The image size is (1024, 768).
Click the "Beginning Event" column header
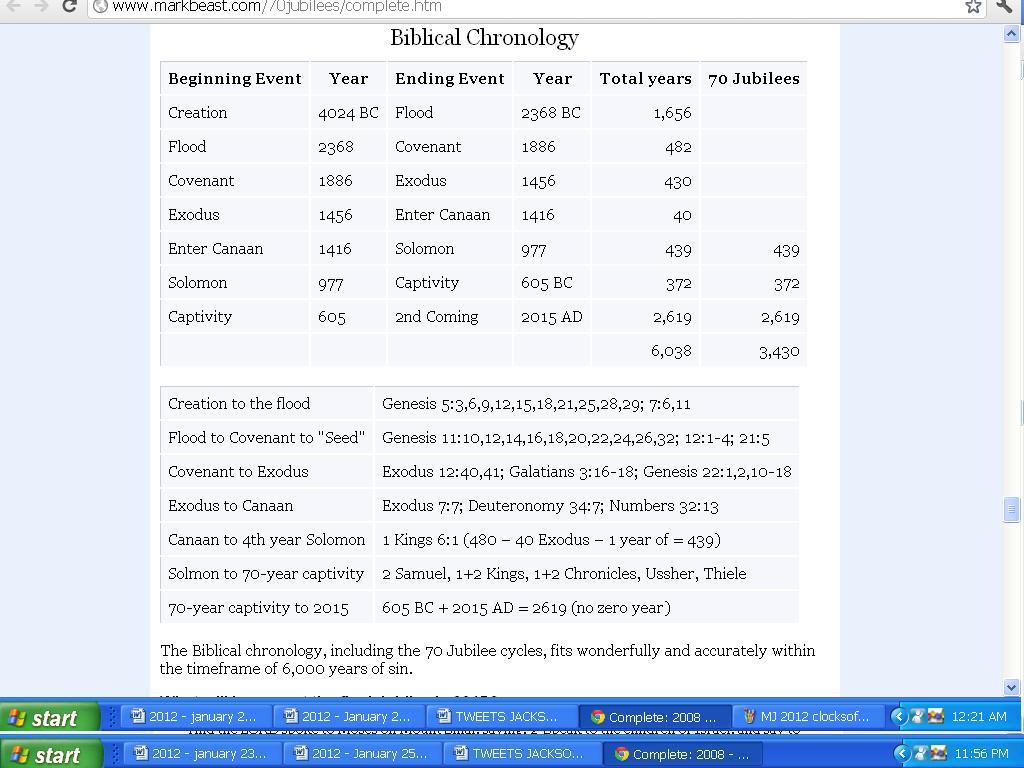234,78
